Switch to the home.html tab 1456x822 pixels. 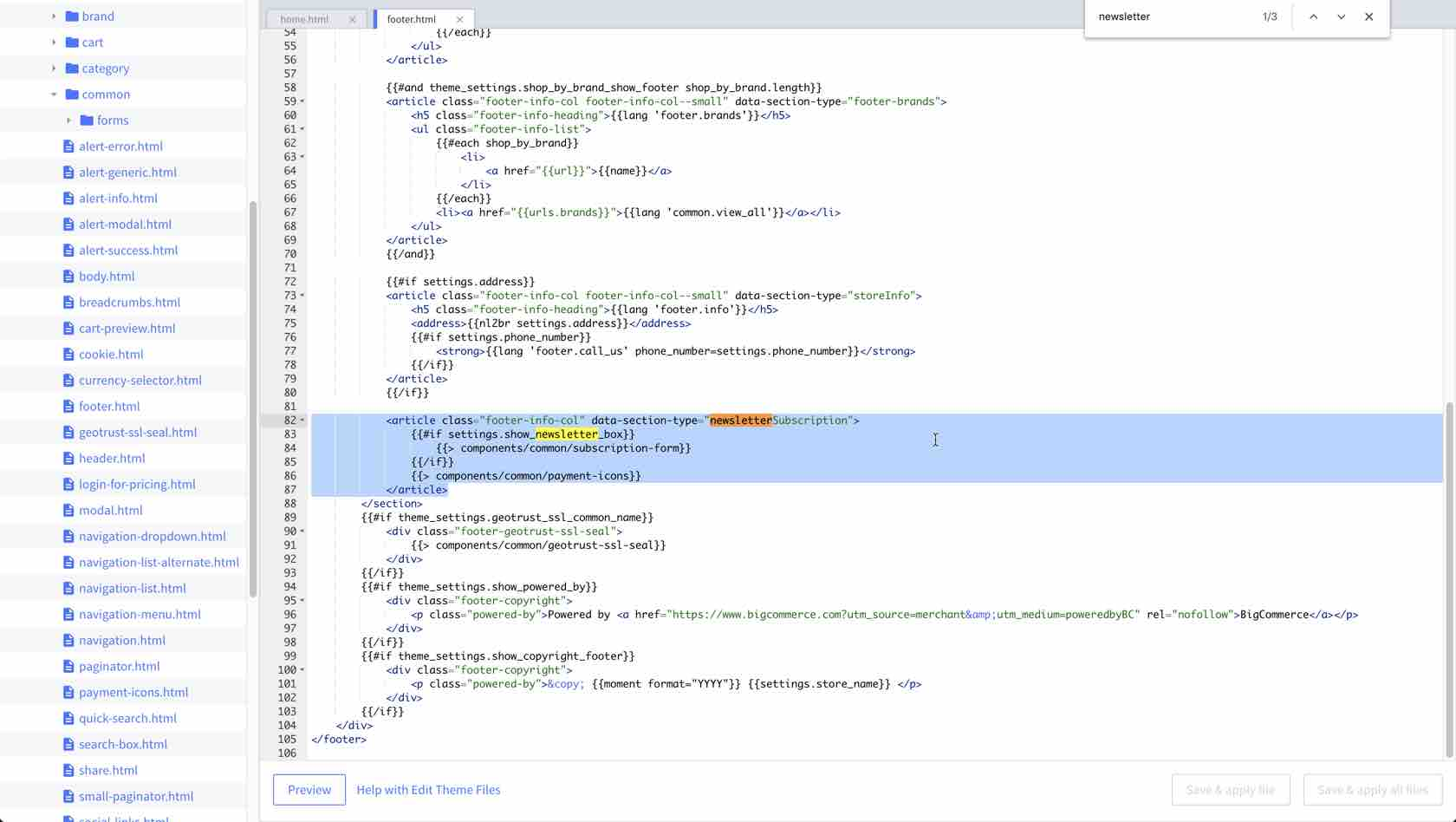coord(303,18)
